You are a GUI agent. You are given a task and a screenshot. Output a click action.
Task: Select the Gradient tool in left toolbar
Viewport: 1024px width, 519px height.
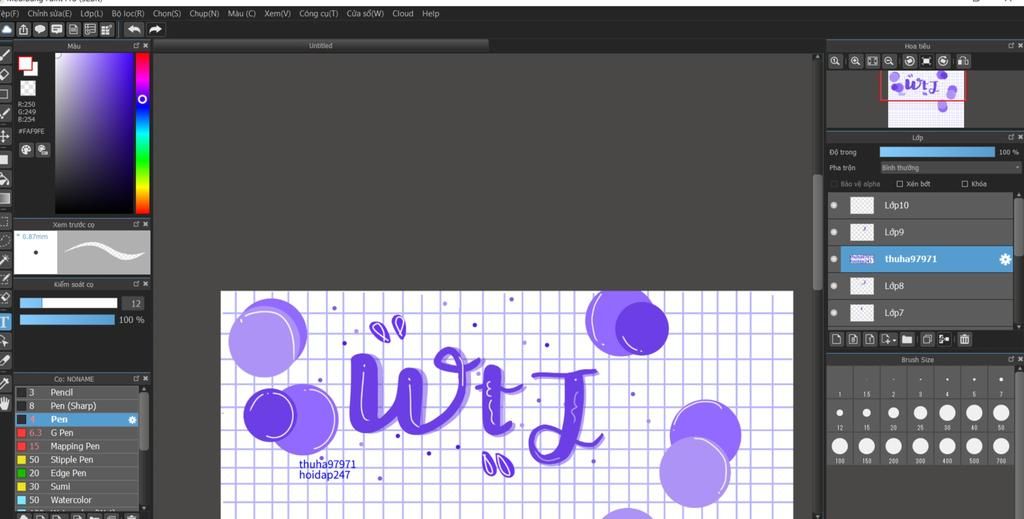[x=5, y=198]
